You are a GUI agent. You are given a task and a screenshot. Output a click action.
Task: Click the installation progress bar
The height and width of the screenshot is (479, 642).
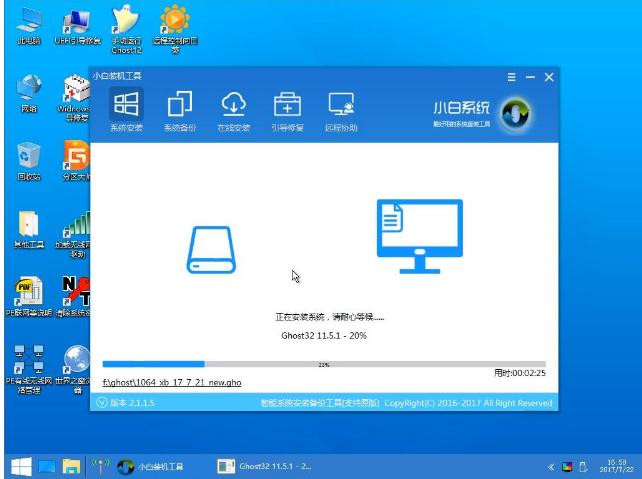324,364
